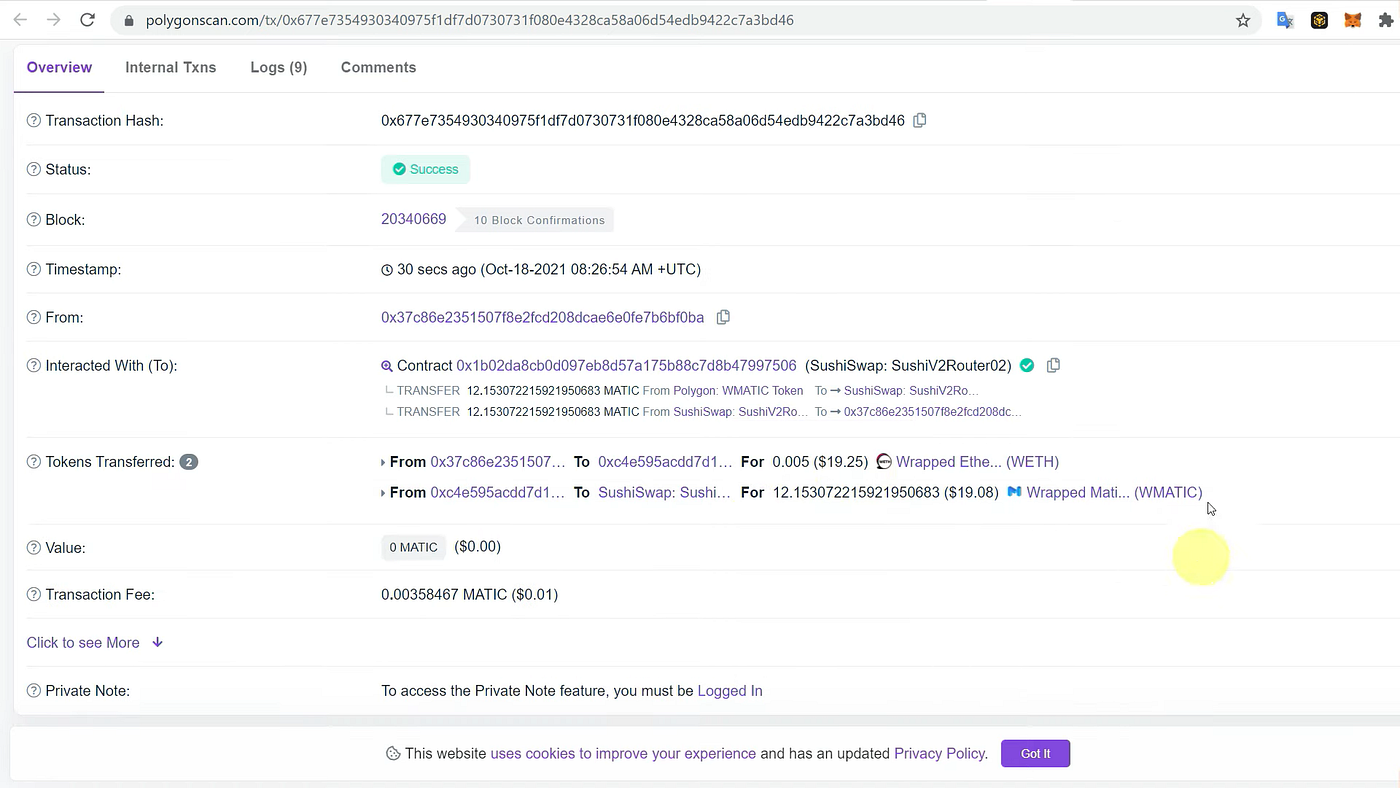
Task: Expand the WMATIC token transfer row arrow
Action: [384, 493]
